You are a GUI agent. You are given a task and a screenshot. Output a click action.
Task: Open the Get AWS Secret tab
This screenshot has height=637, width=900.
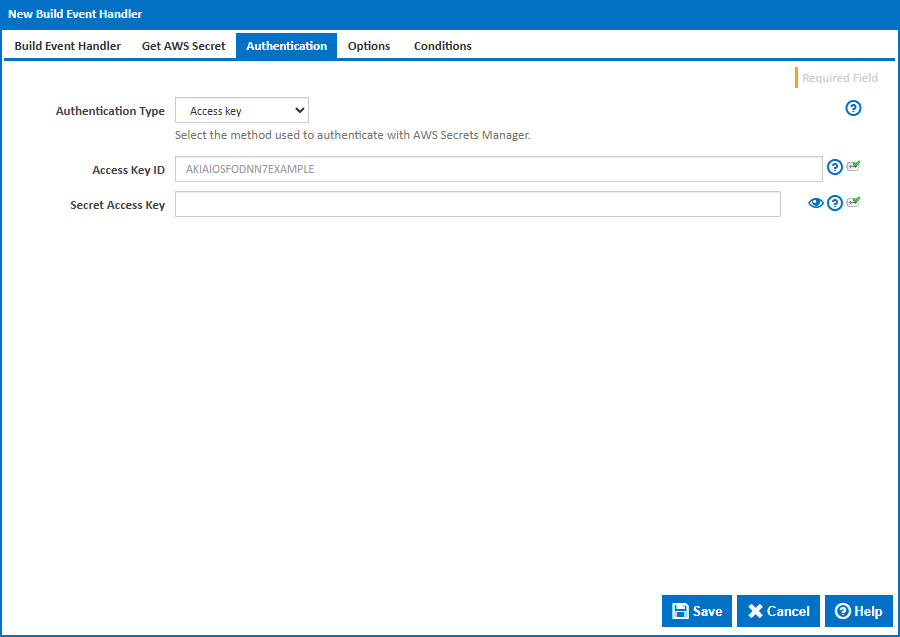[184, 46]
